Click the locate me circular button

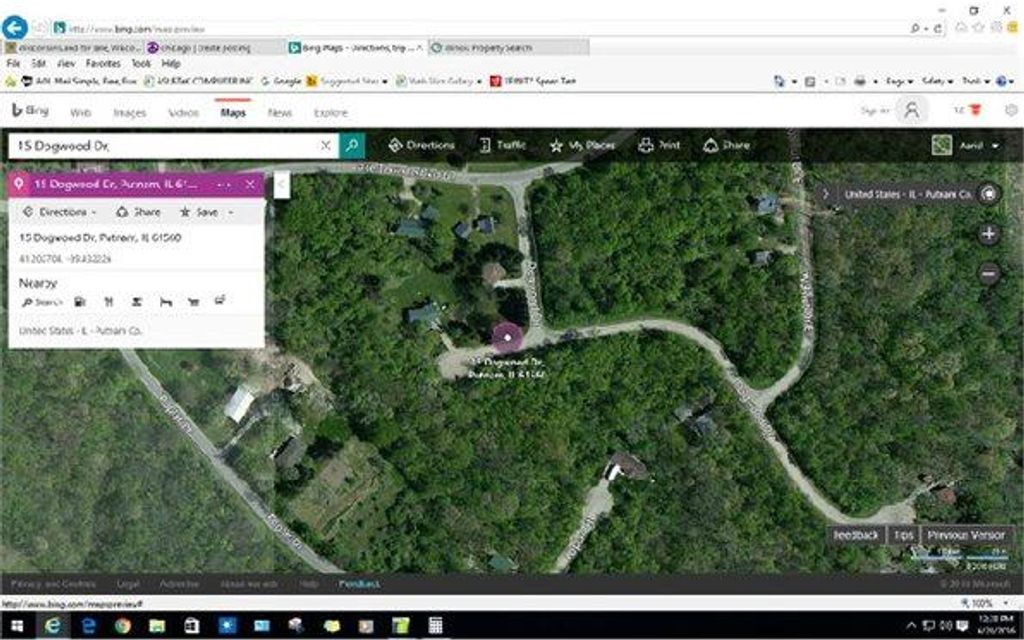tap(990, 194)
